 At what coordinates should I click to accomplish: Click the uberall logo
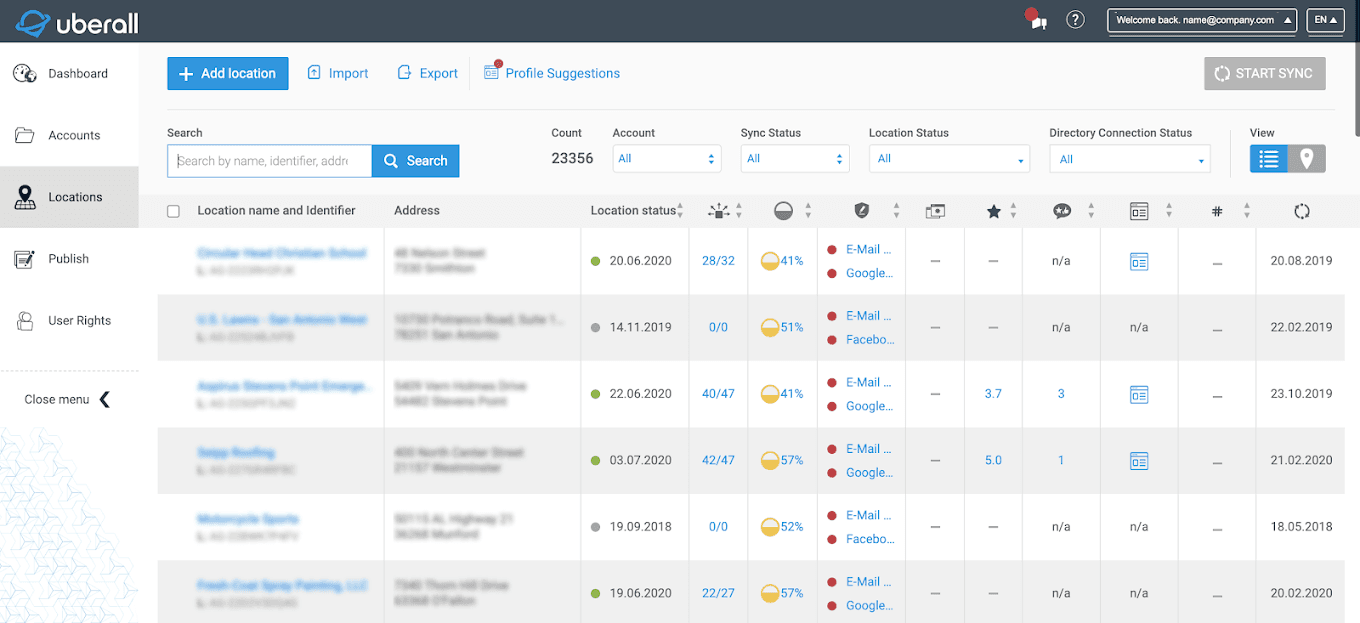tap(77, 21)
